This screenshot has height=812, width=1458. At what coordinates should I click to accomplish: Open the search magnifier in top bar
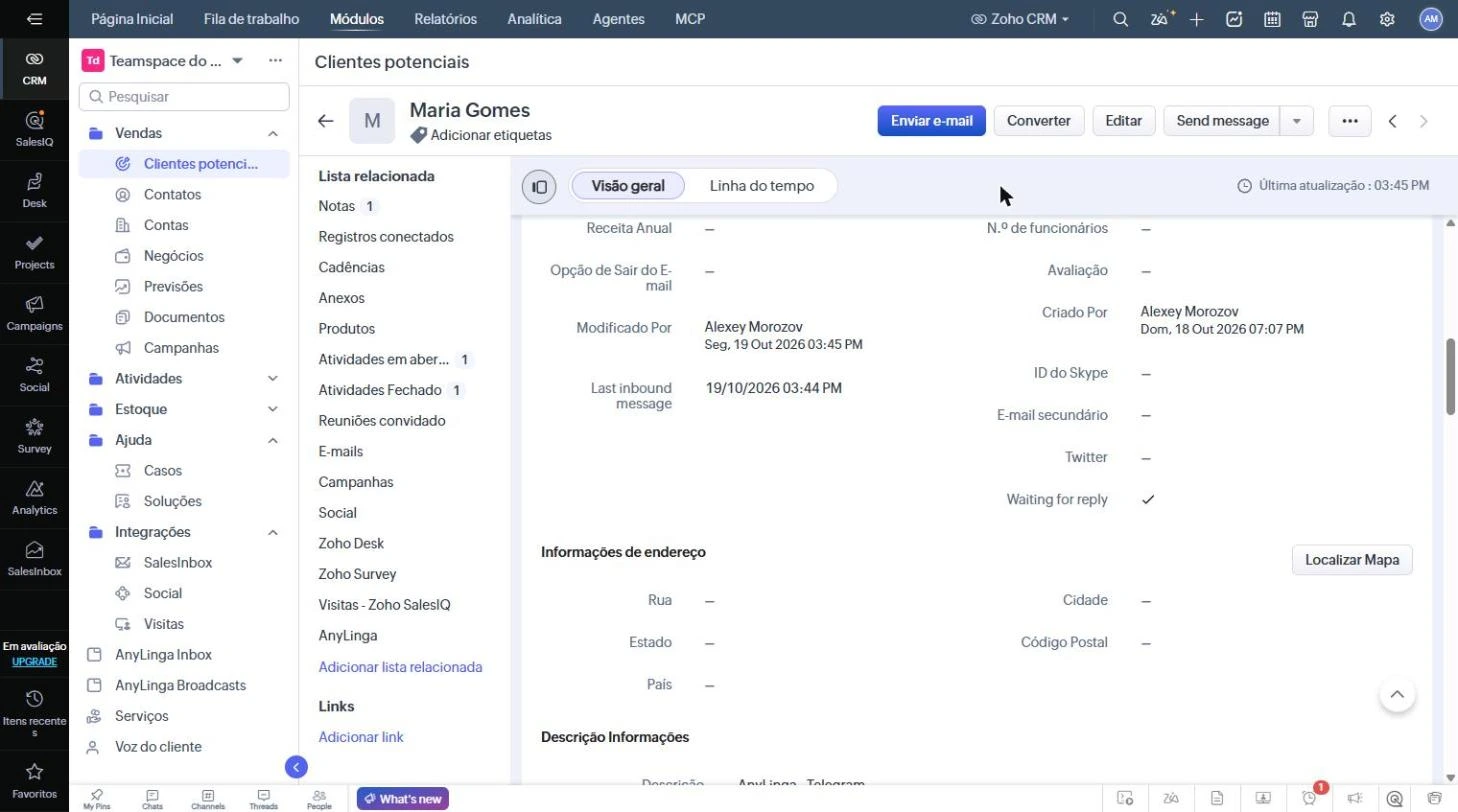pyautogui.click(x=1121, y=19)
